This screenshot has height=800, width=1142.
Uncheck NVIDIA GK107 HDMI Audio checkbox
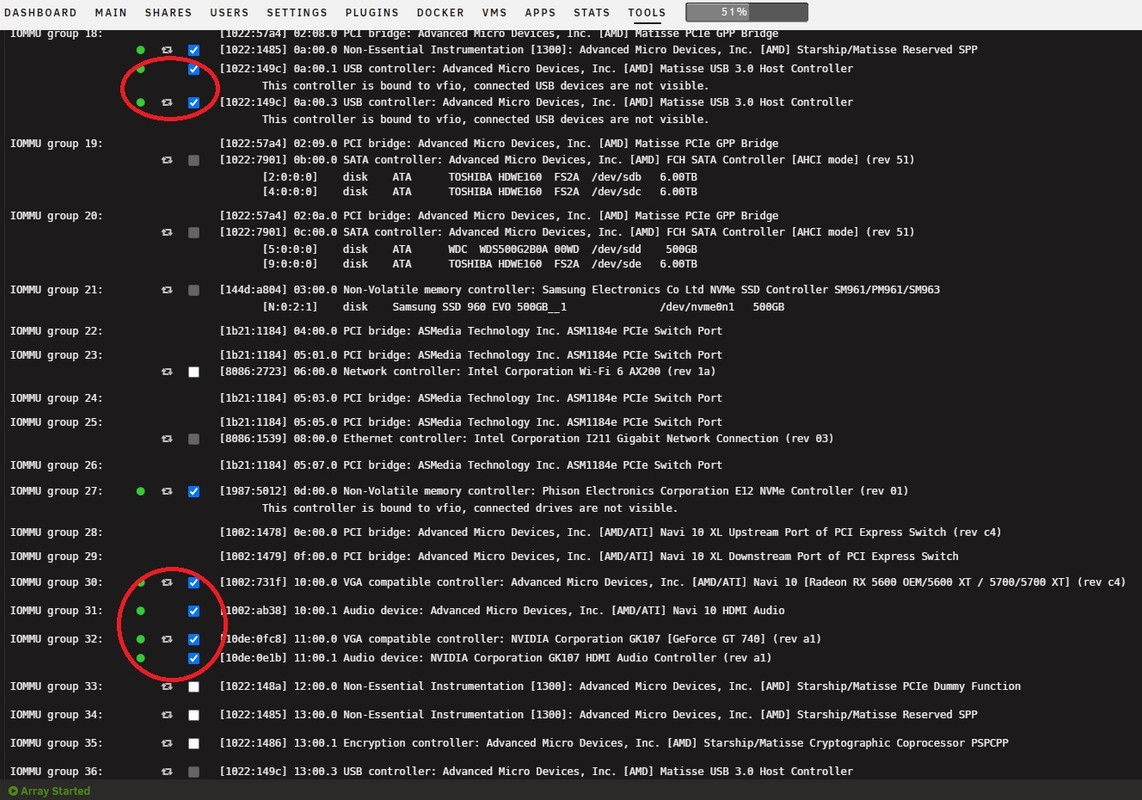pos(194,658)
